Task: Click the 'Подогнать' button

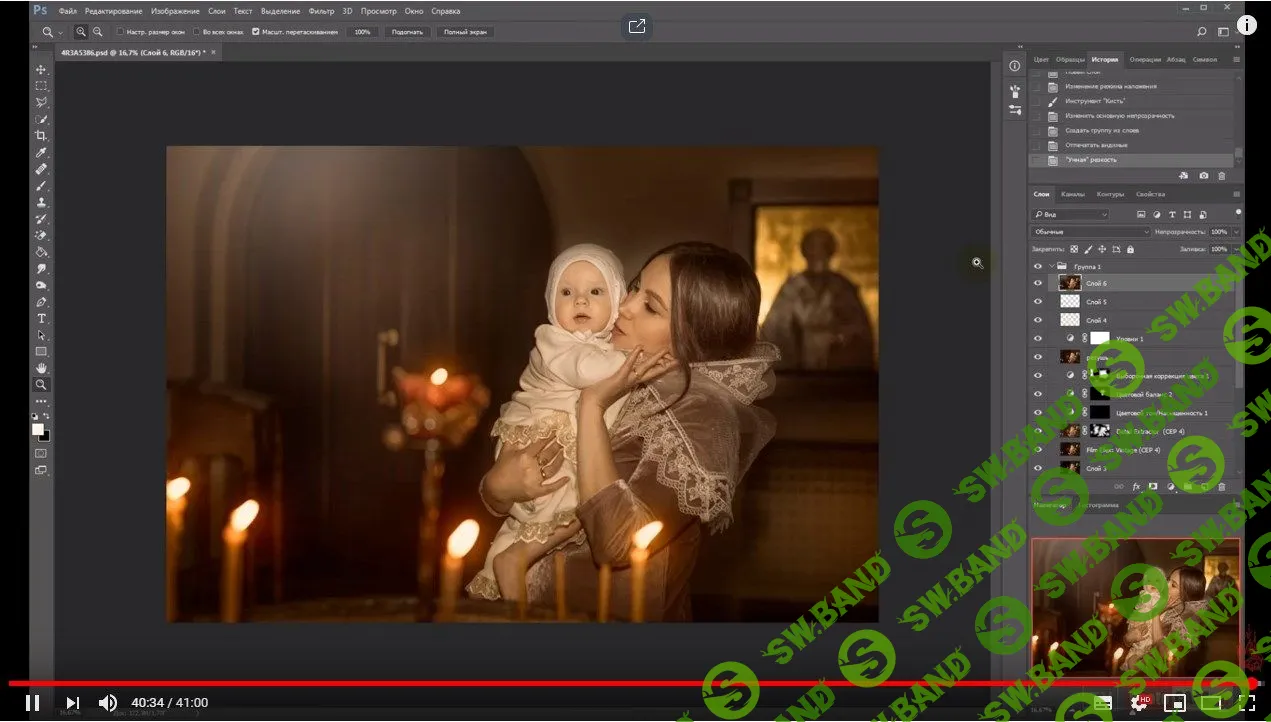Action: (x=407, y=32)
